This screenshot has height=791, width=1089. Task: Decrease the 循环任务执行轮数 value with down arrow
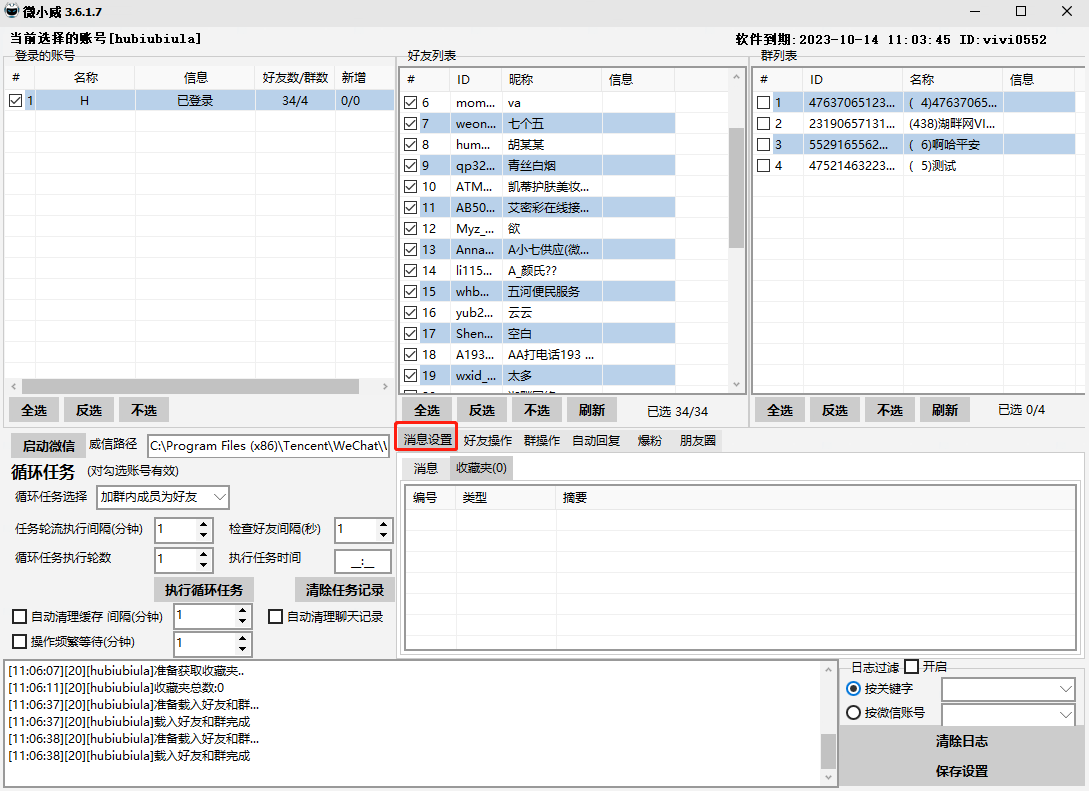pos(204,566)
